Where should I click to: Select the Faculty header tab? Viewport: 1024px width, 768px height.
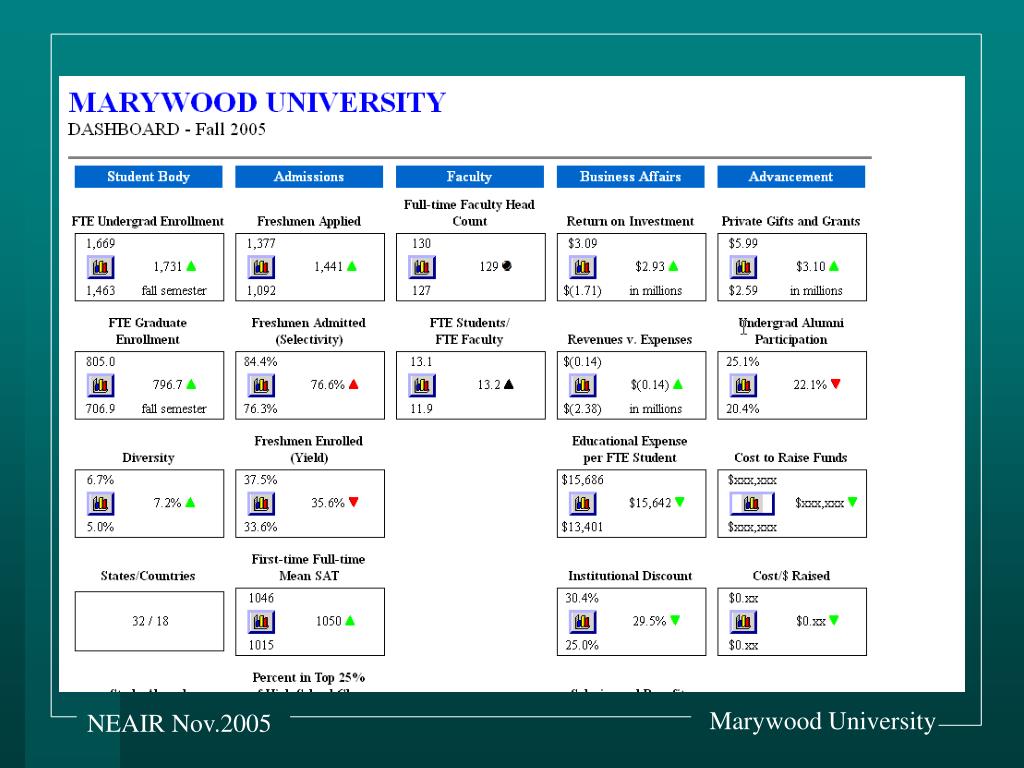[x=470, y=177]
